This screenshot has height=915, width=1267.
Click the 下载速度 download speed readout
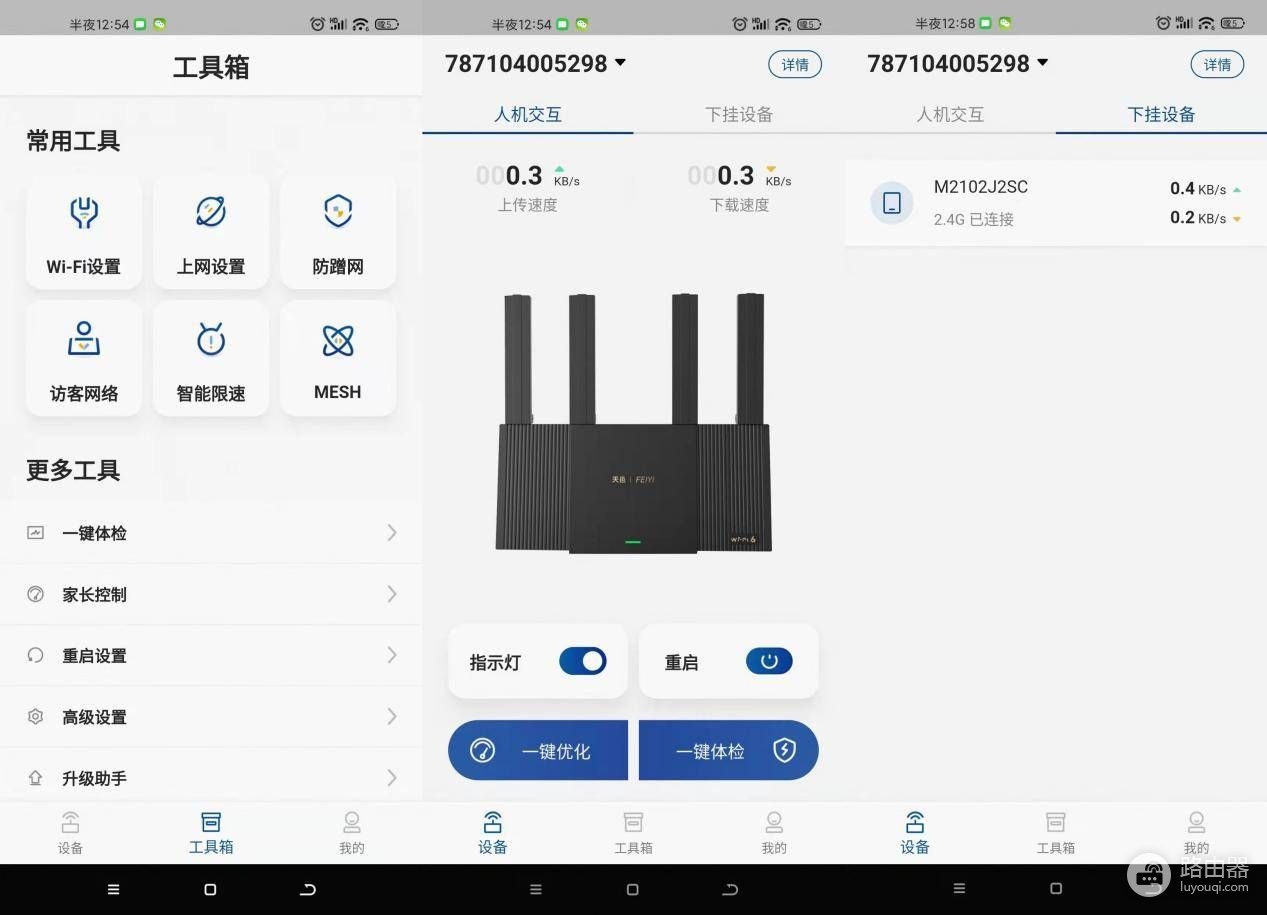point(739,188)
